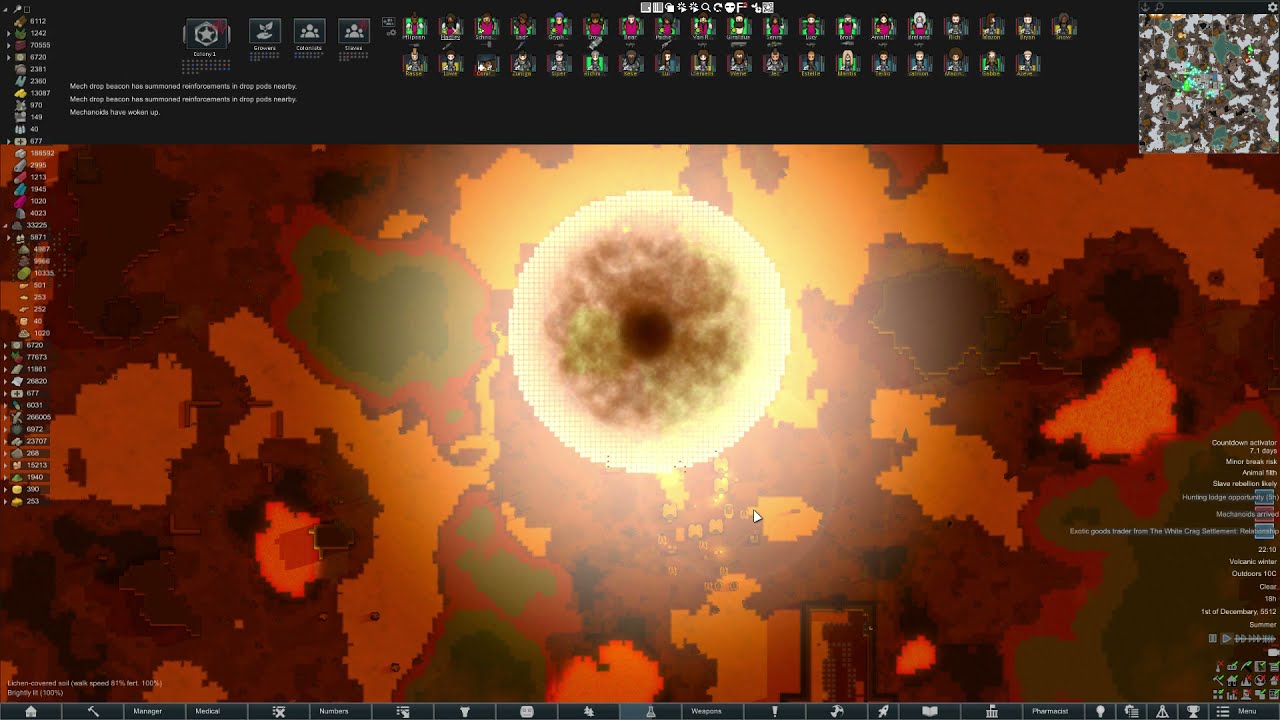Open the Minor break risk alert
Screen dimensions: 1280x720
1251,462
